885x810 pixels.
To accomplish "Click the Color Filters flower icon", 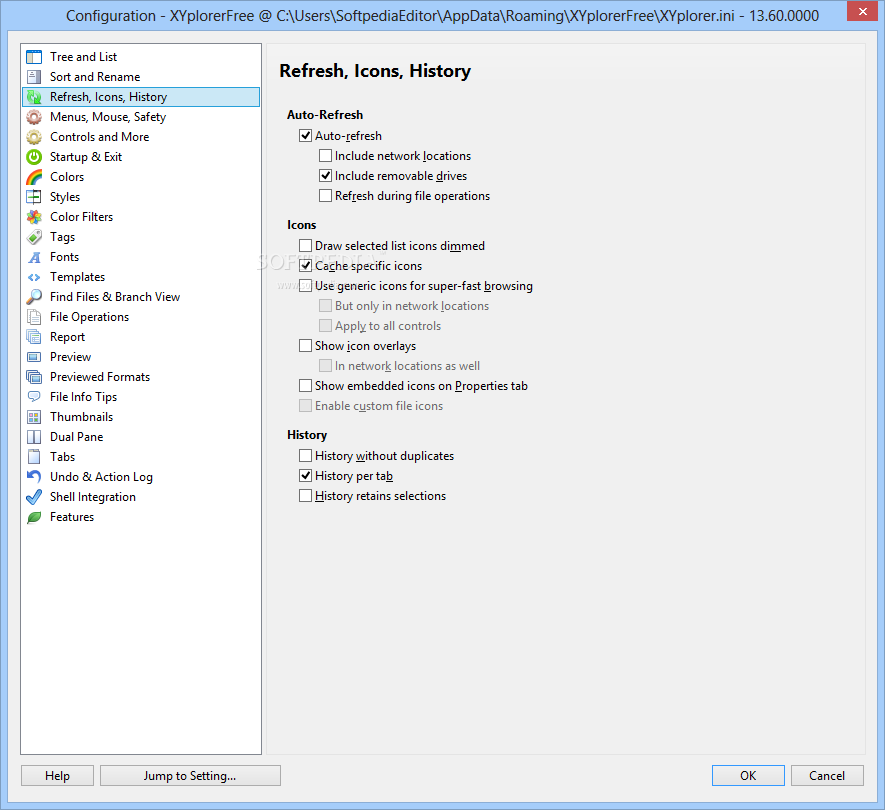I will click(34, 217).
